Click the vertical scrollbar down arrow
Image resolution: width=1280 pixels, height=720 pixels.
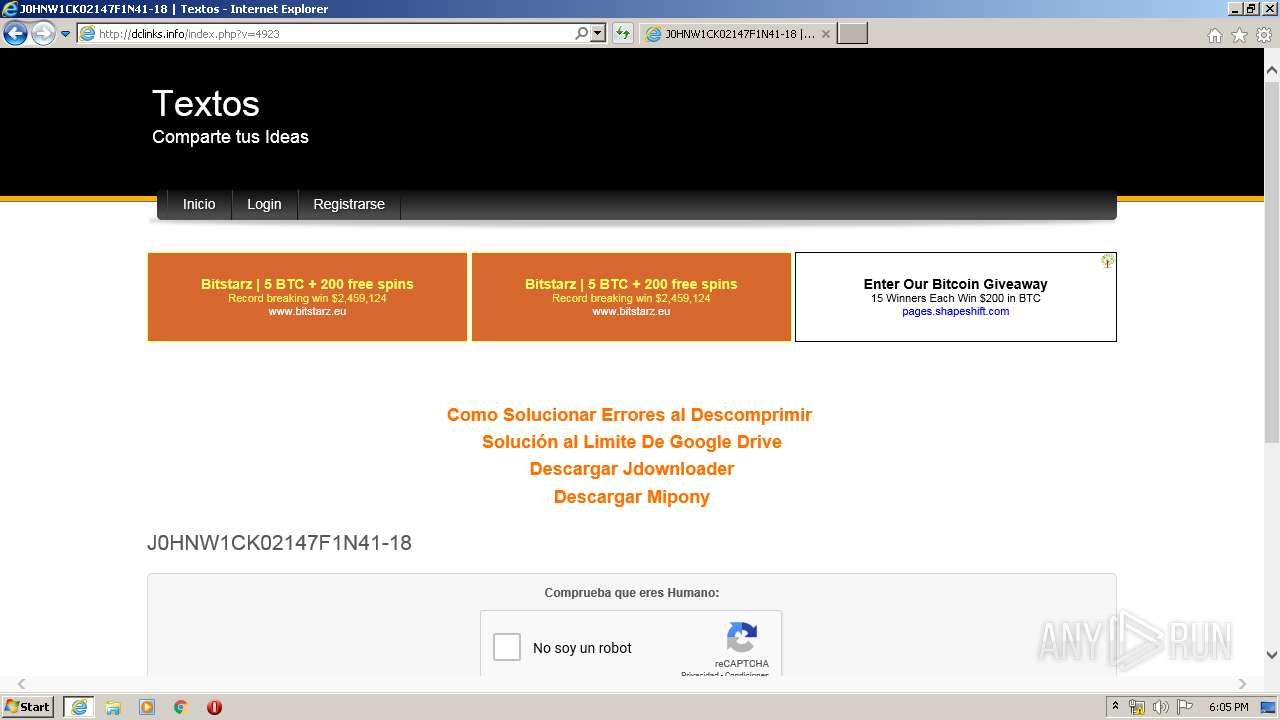pos(1272,655)
